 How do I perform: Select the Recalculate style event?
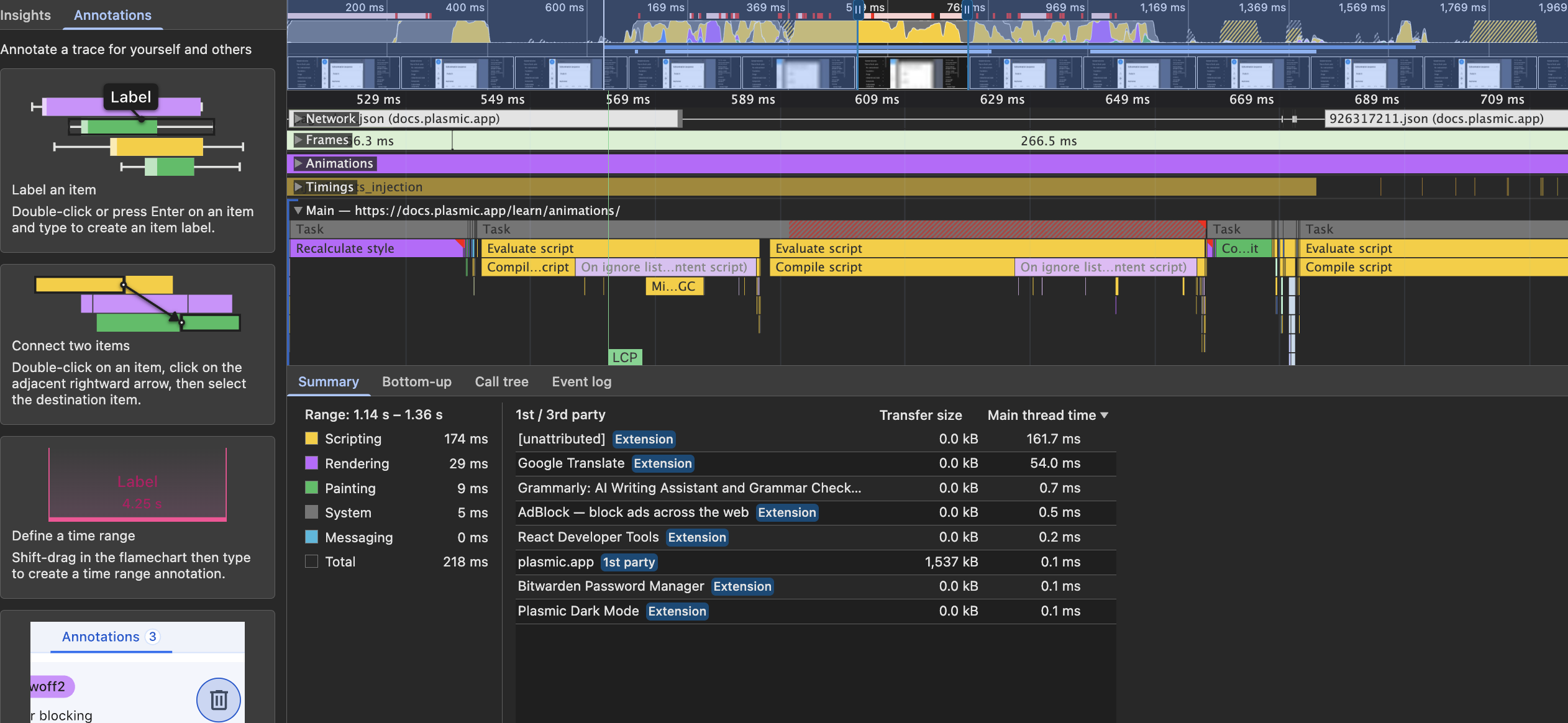click(376, 248)
